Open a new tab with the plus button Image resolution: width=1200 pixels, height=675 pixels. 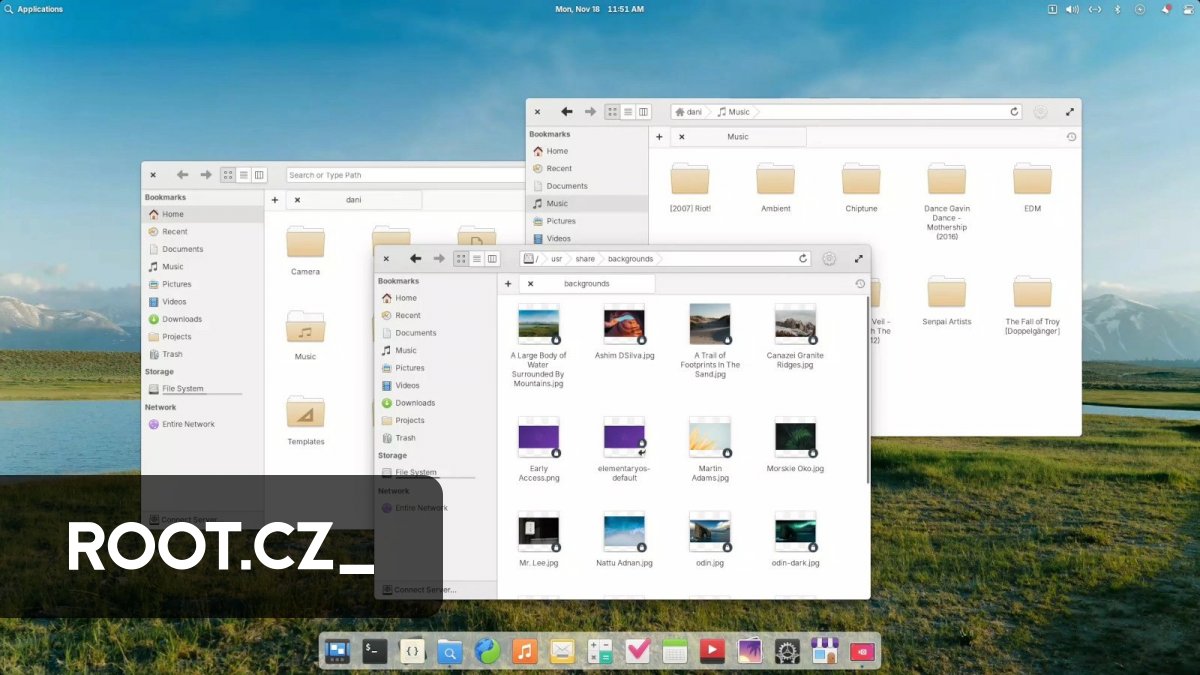click(508, 283)
